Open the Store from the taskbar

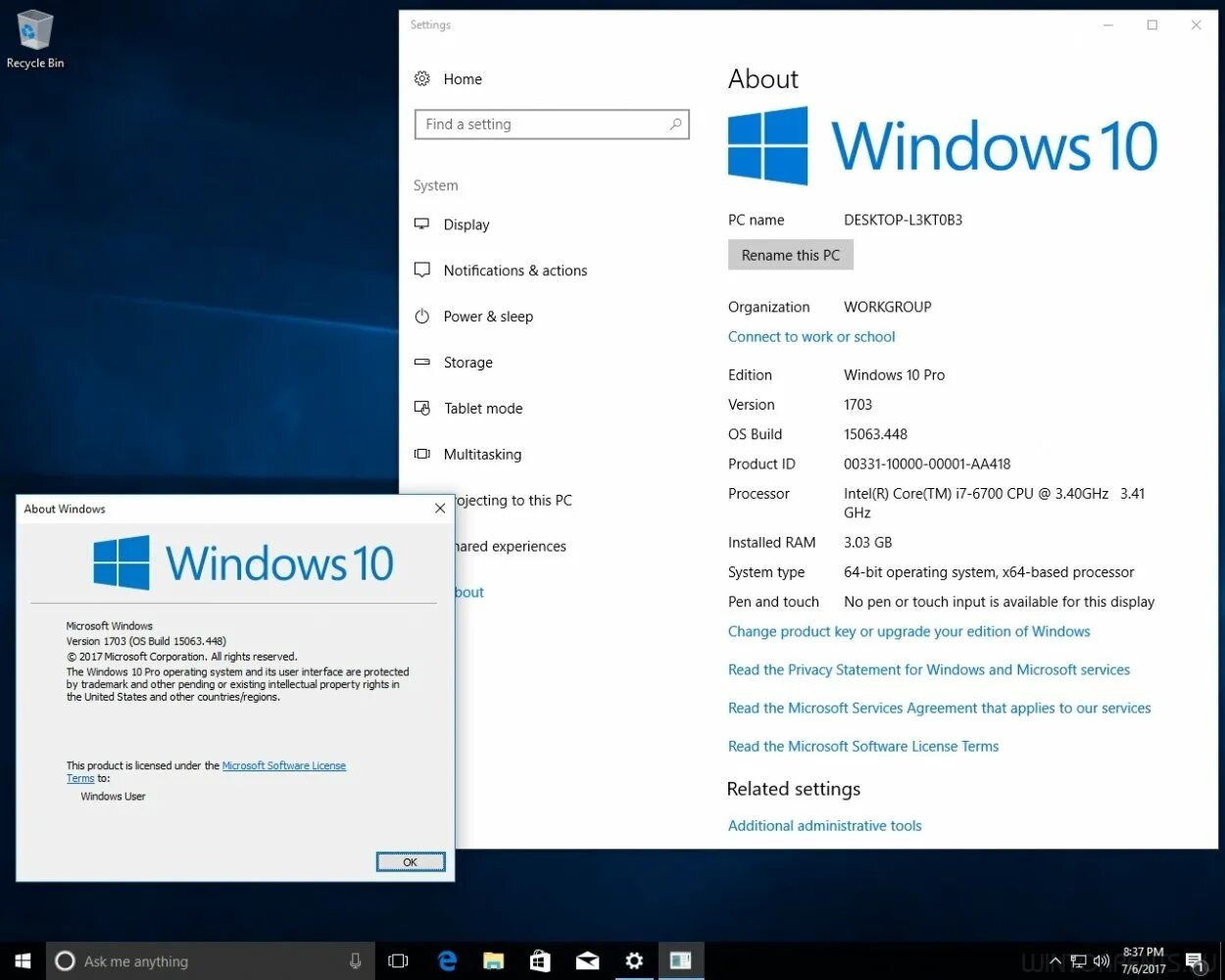pos(540,961)
